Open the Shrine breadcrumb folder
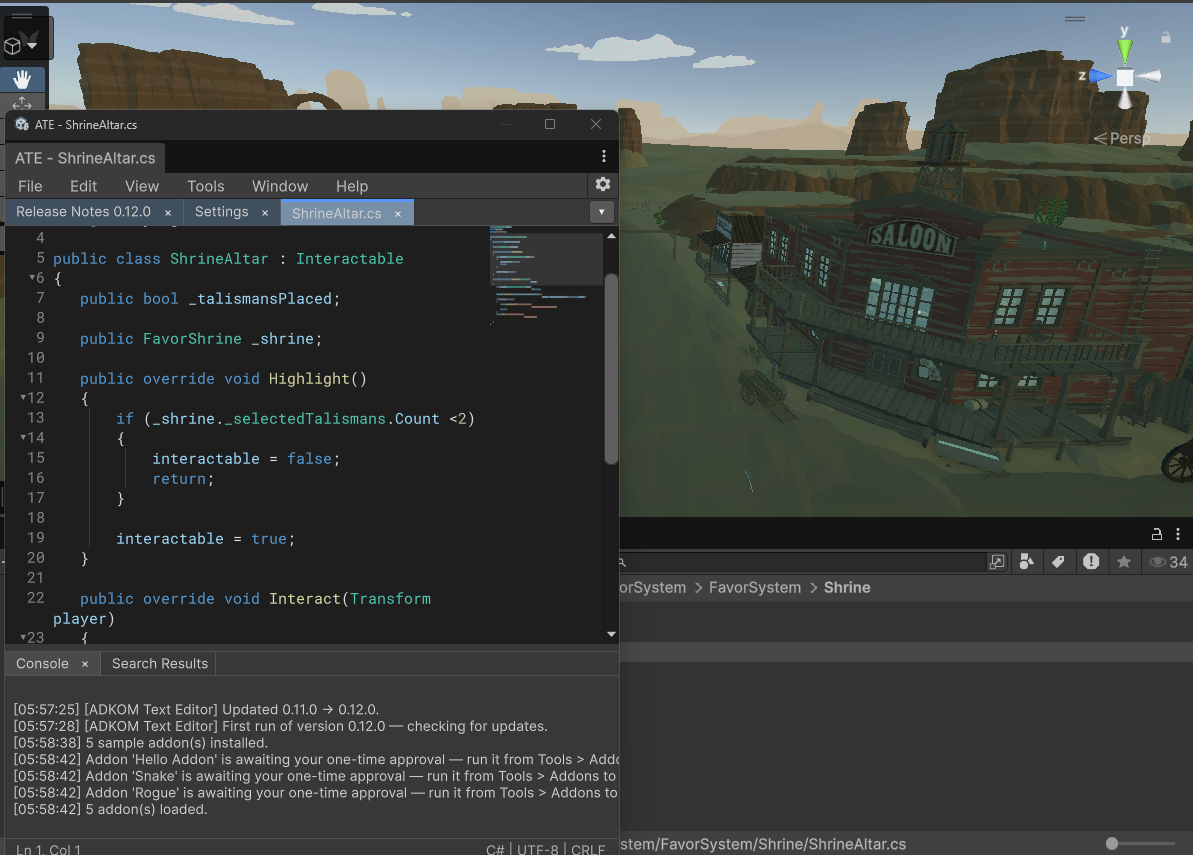1193x855 pixels. [847, 587]
